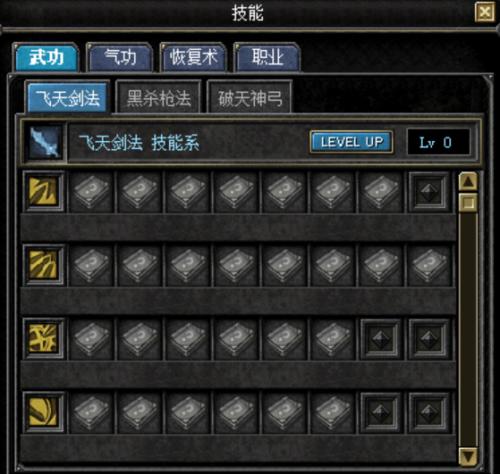Close the 技能 window
This screenshot has height=474, width=500.
coord(485,12)
